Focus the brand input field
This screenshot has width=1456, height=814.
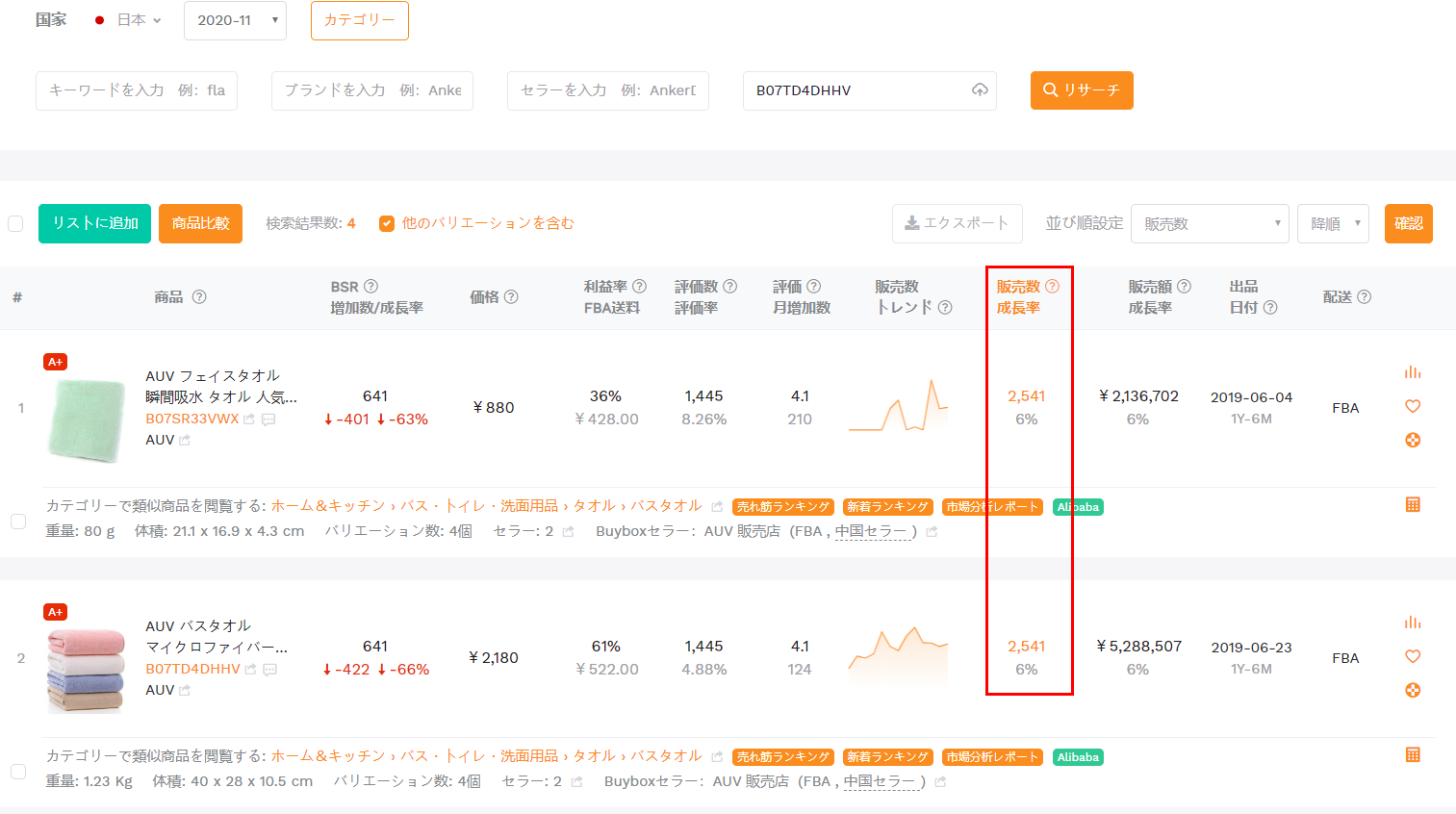tap(372, 90)
